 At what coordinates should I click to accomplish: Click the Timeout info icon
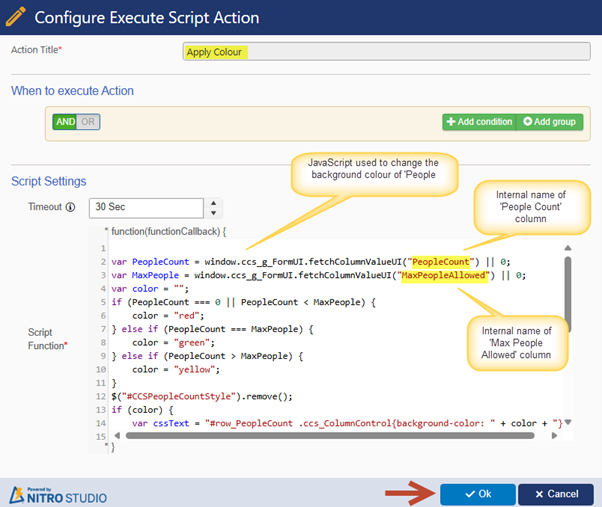70,207
